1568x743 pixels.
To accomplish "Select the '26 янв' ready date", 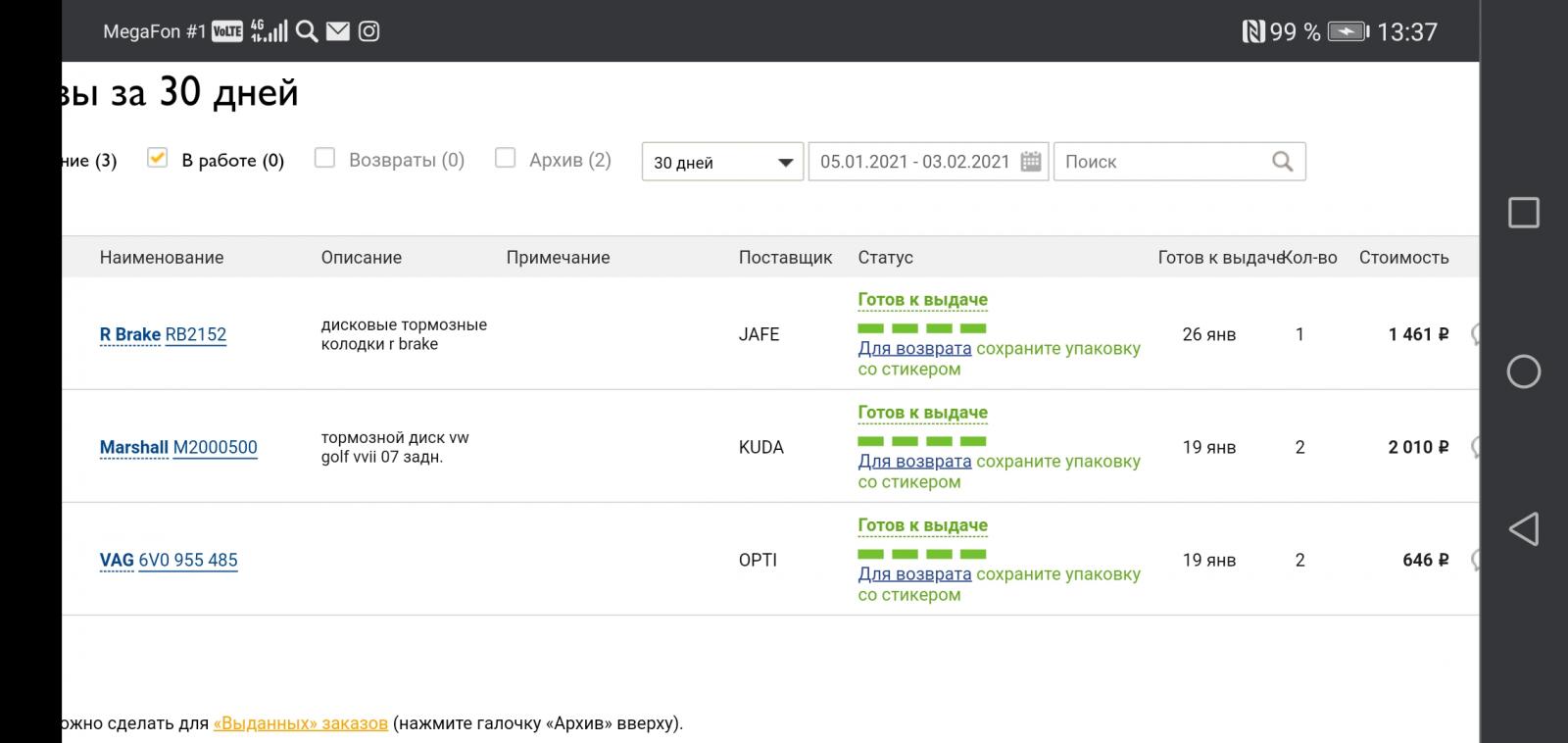I will (x=1209, y=334).
